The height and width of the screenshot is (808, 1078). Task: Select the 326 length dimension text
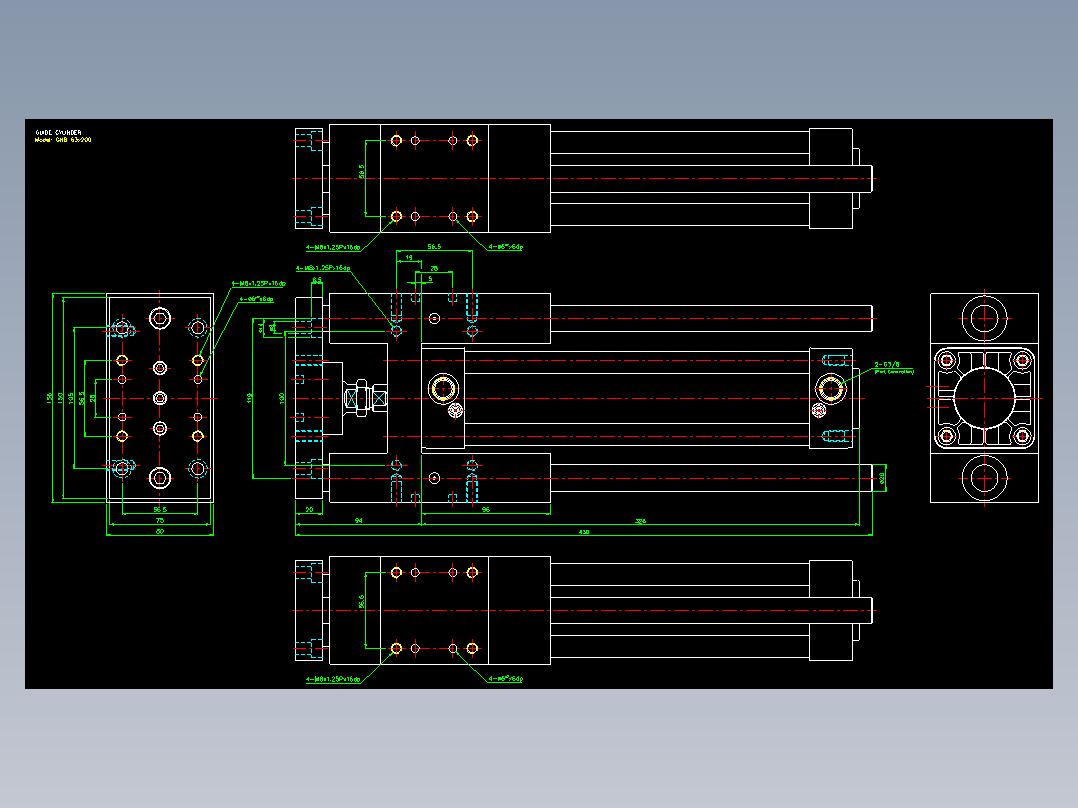coord(640,521)
